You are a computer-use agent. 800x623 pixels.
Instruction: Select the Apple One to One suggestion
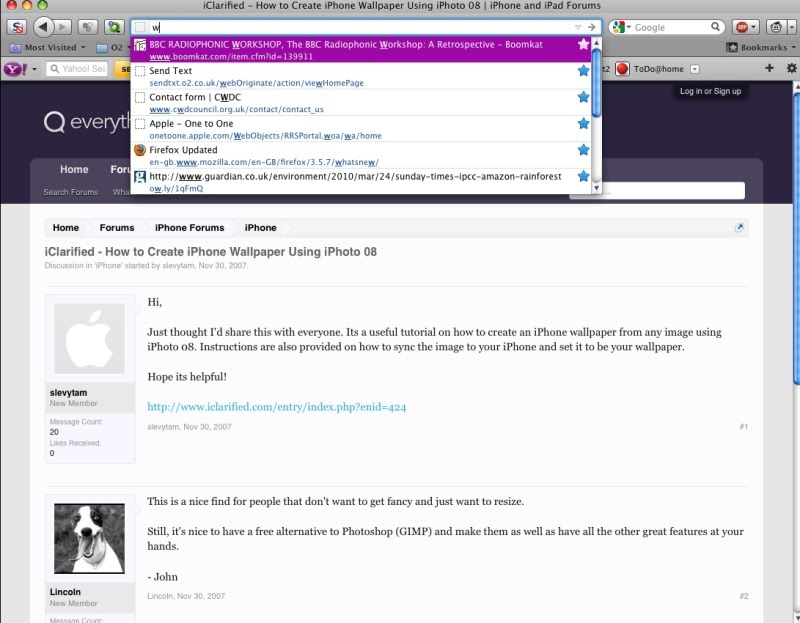tap(361, 129)
